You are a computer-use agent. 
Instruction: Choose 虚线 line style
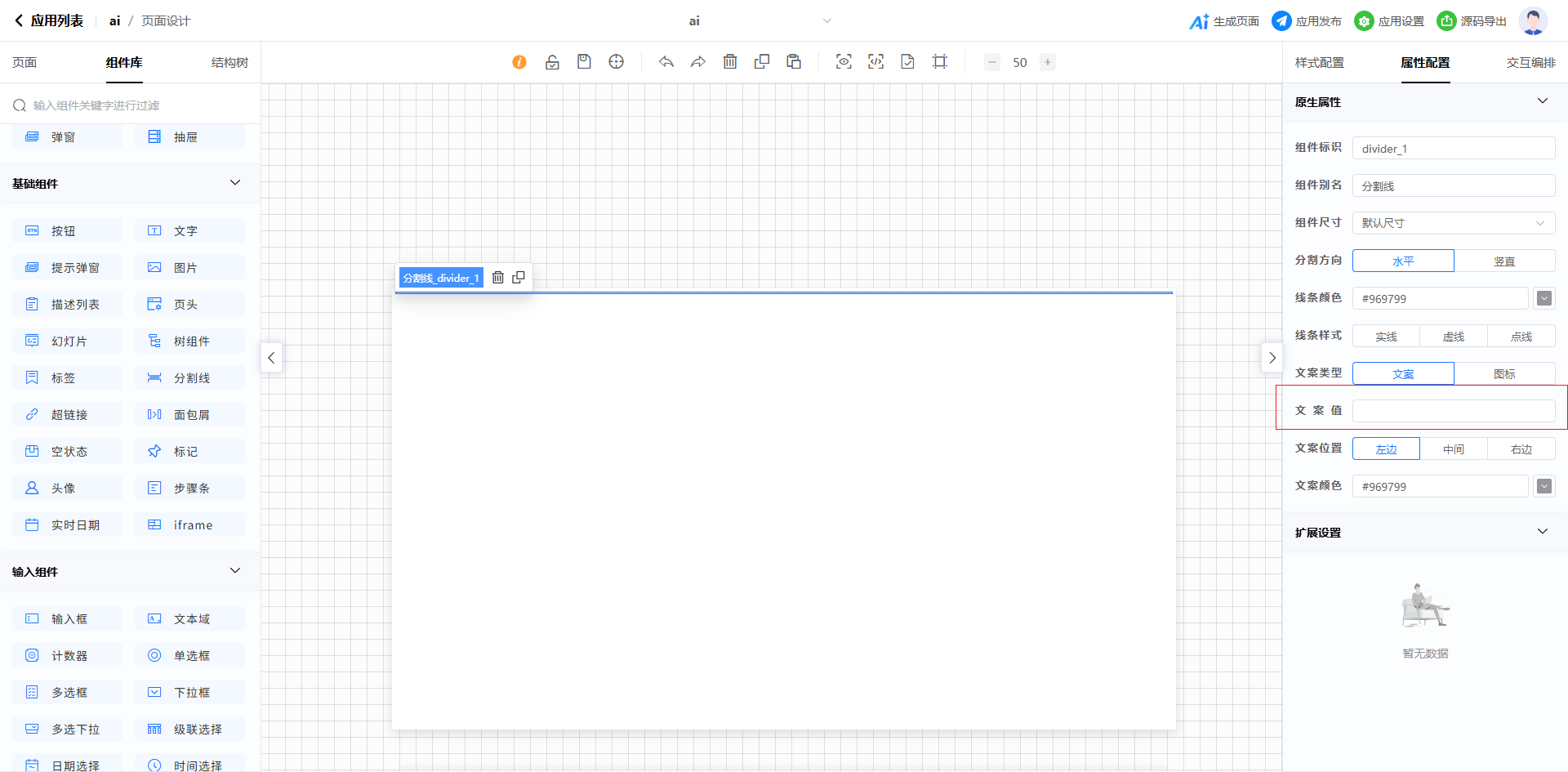[1453, 337]
